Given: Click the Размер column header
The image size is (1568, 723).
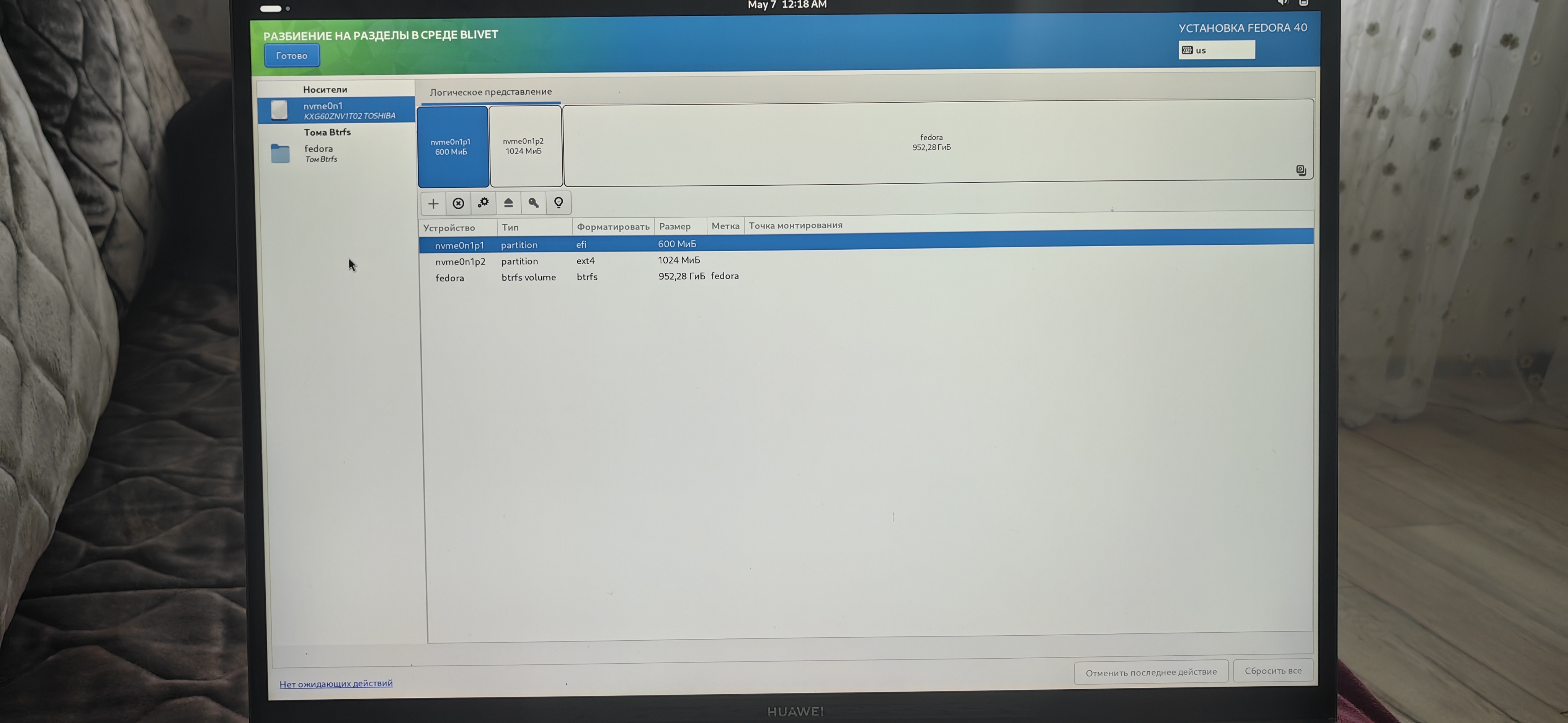Looking at the screenshot, I should 681,226.
